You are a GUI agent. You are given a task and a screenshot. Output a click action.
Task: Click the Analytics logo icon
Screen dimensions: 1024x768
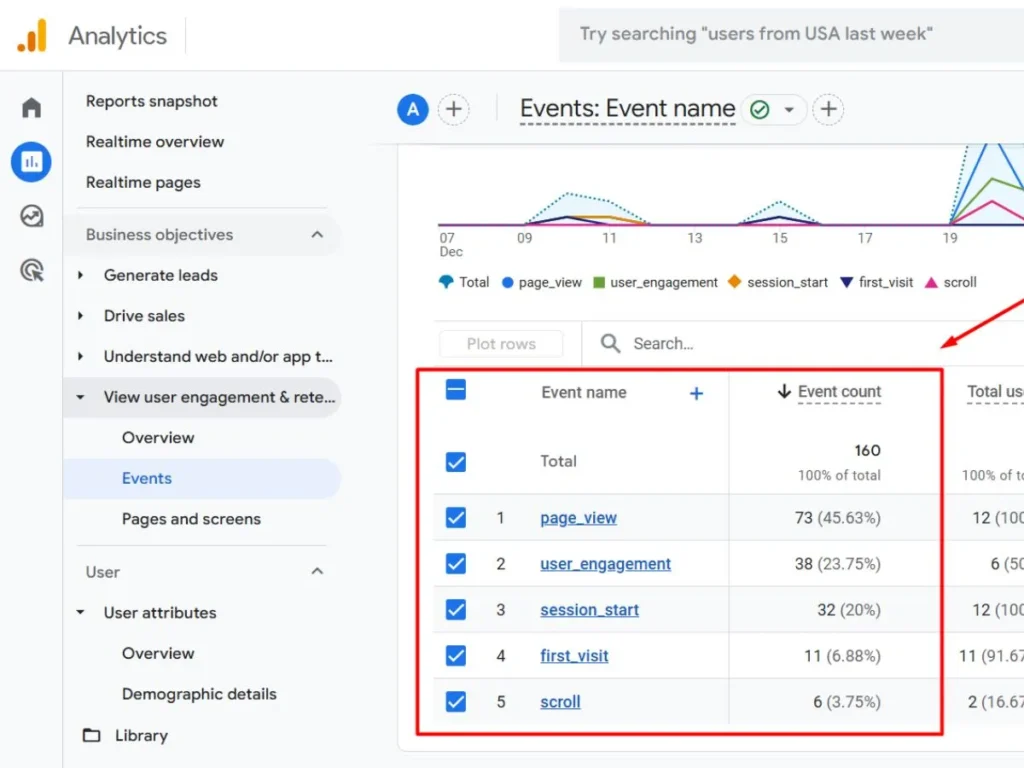click(x=30, y=35)
